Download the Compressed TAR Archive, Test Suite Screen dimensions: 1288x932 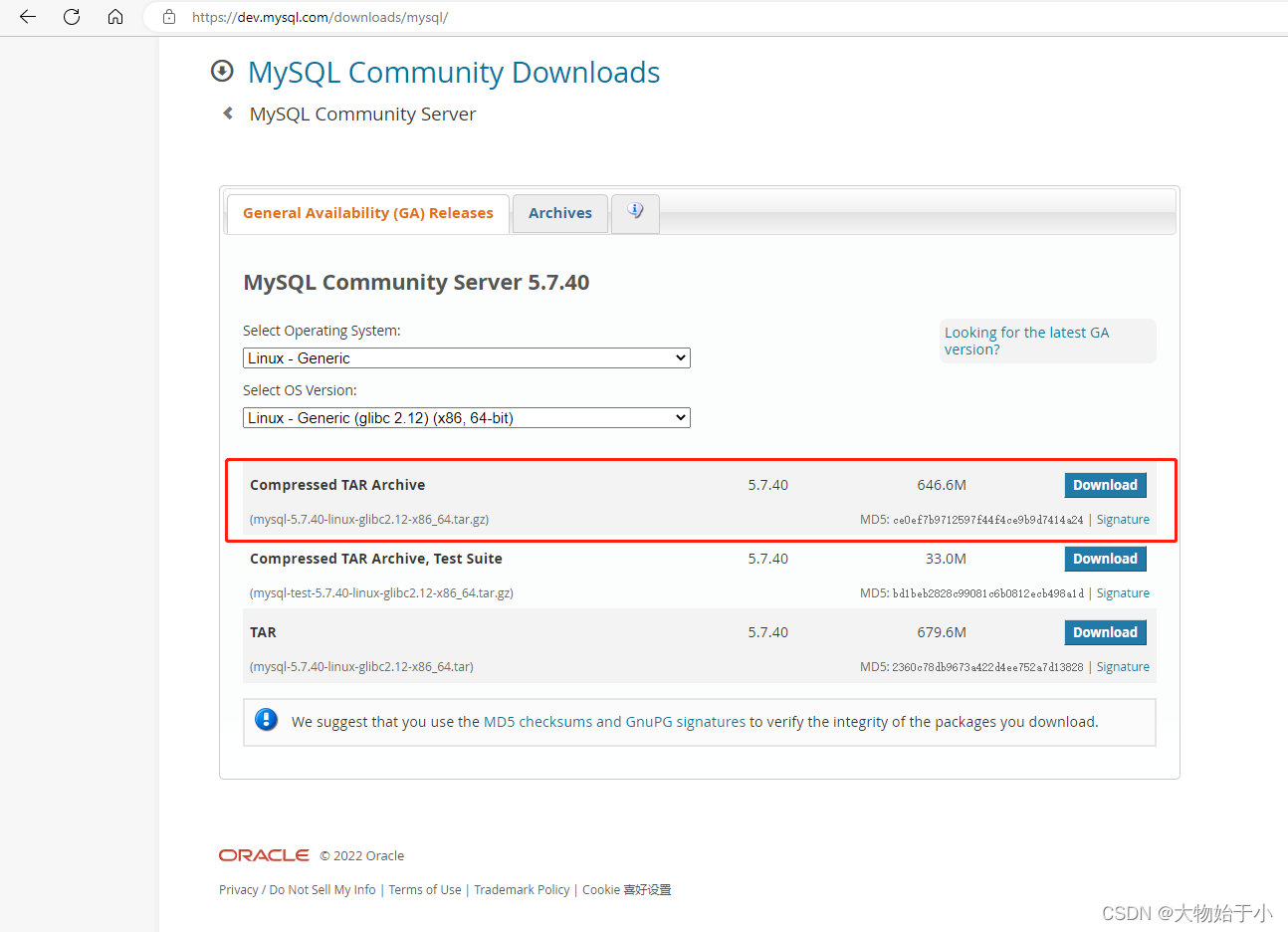click(1105, 559)
